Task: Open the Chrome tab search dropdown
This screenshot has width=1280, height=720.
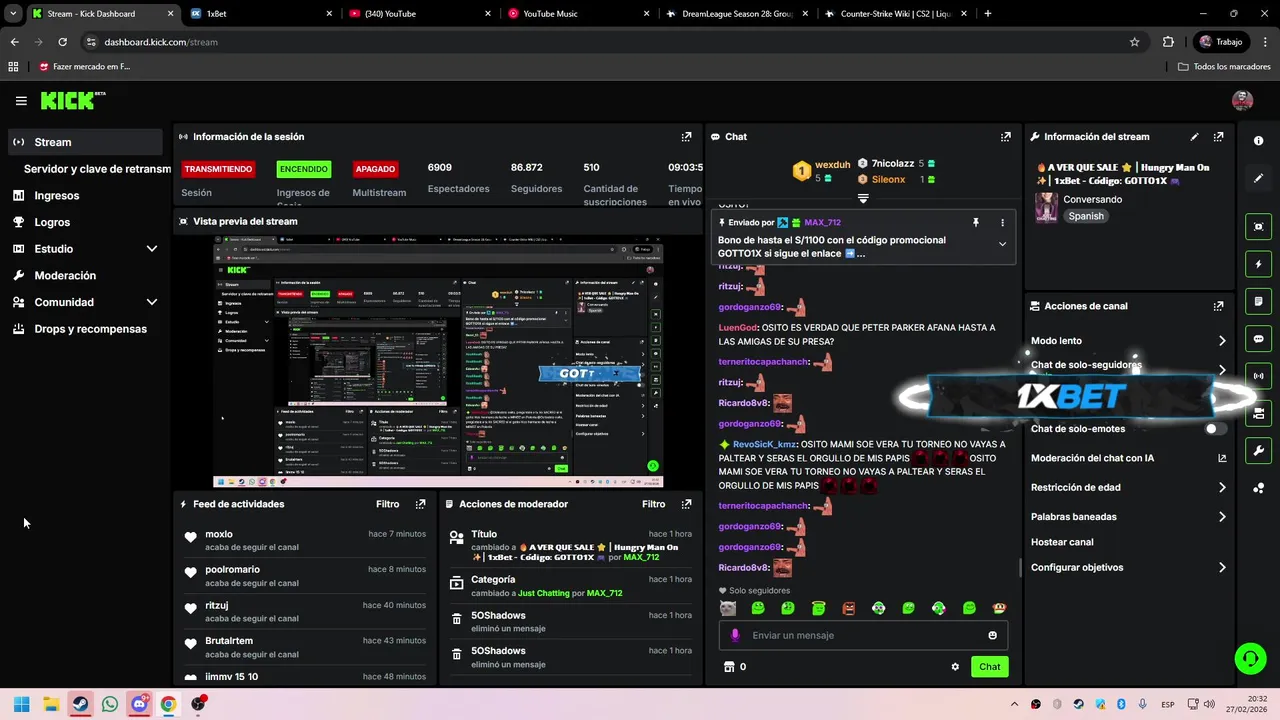Action: 13,13
